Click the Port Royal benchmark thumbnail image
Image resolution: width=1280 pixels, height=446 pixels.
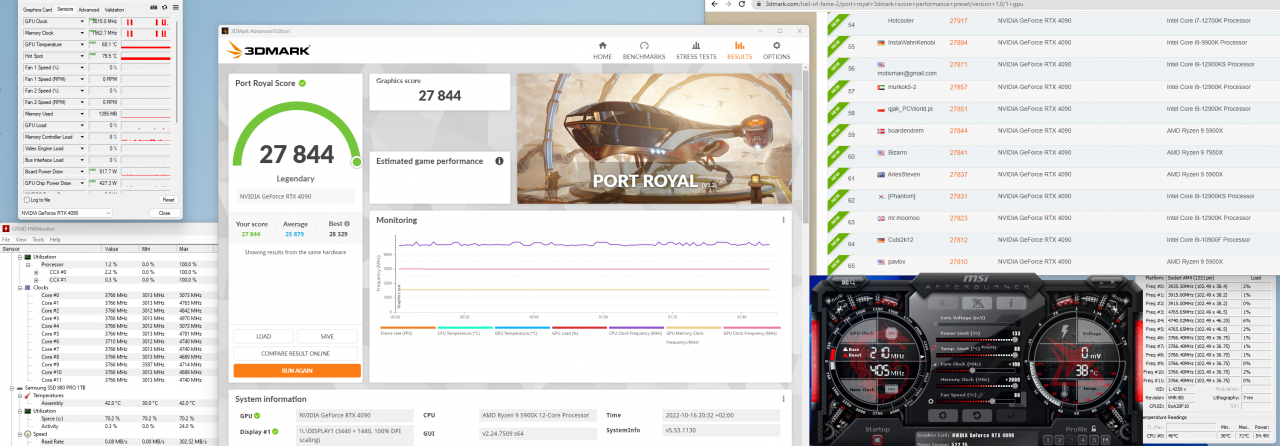click(x=653, y=138)
